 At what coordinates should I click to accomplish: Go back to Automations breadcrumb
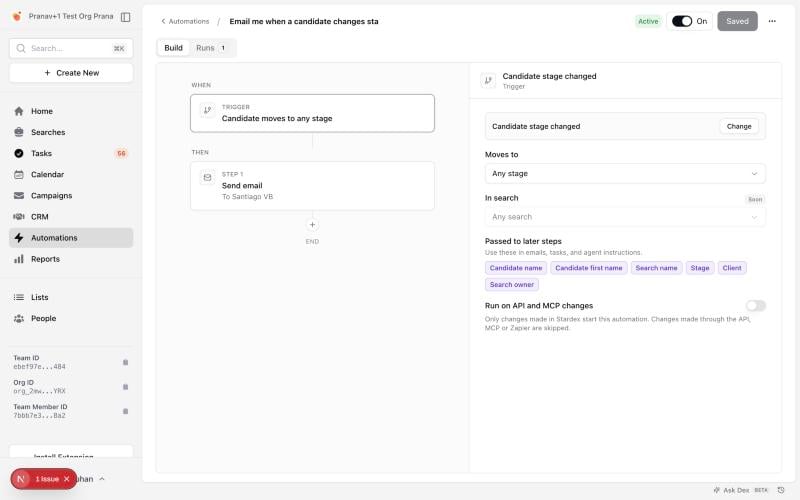(x=185, y=21)
